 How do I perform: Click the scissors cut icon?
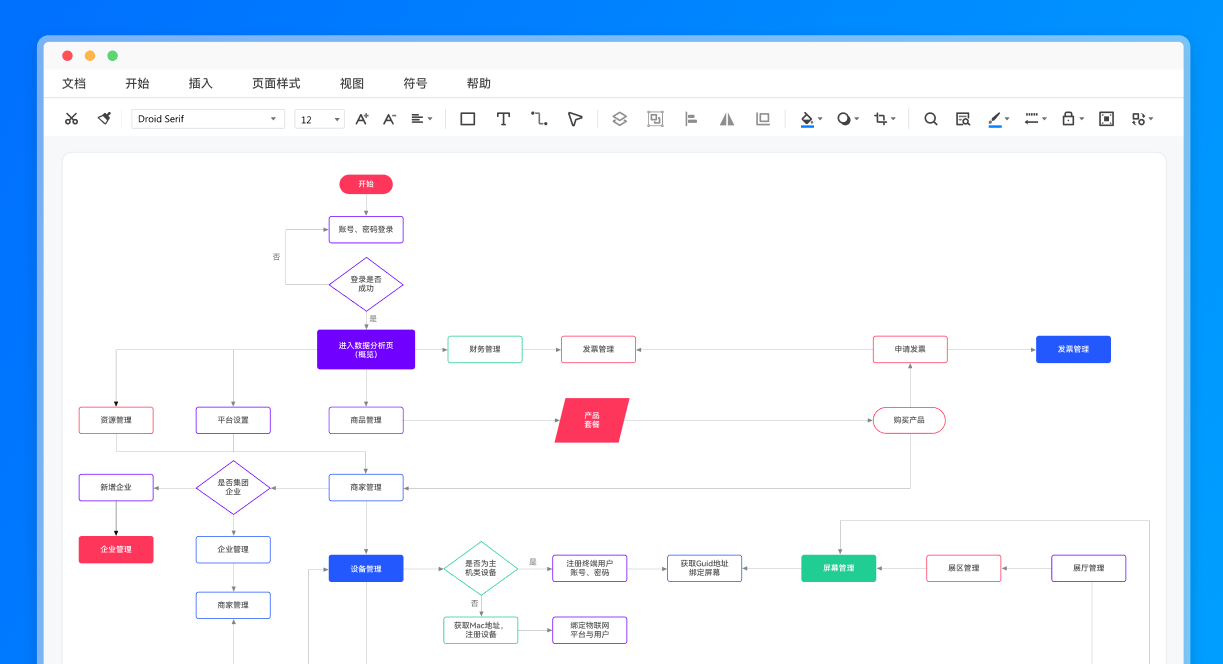point(71,119)
